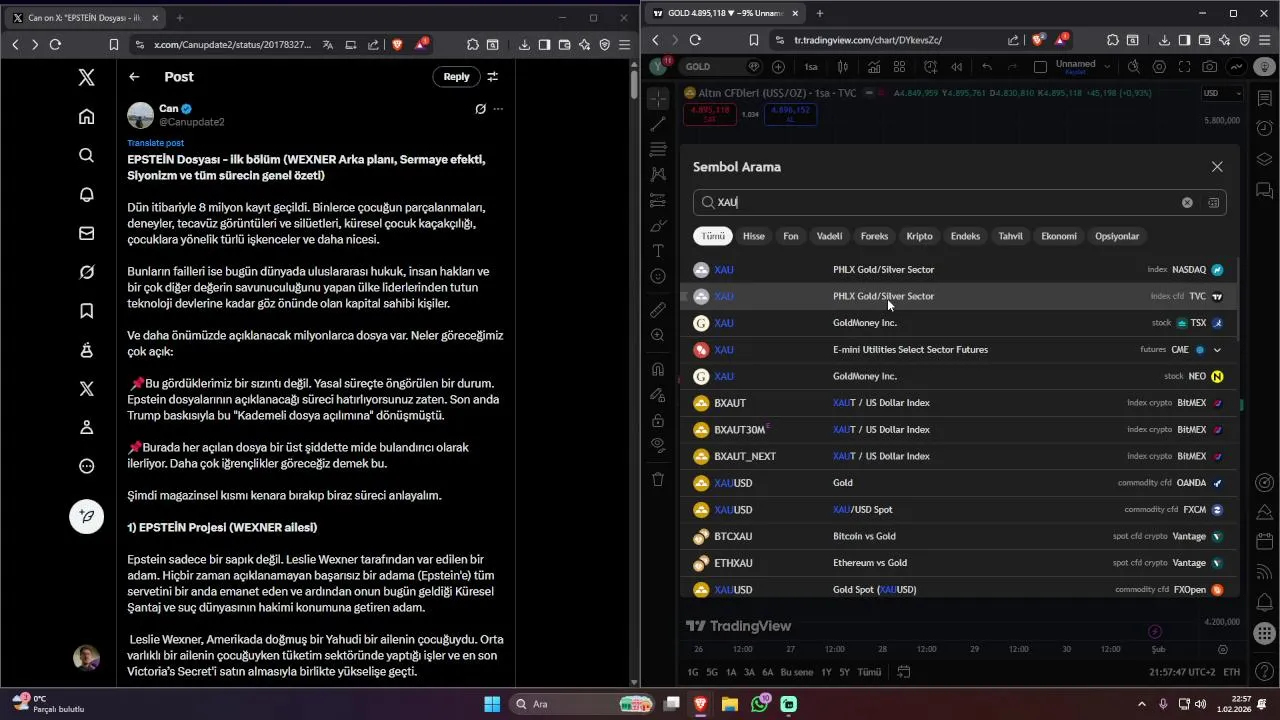Select the Fon filter tab
Screen dimensions: 1280x720
click(x=791, y=236)
